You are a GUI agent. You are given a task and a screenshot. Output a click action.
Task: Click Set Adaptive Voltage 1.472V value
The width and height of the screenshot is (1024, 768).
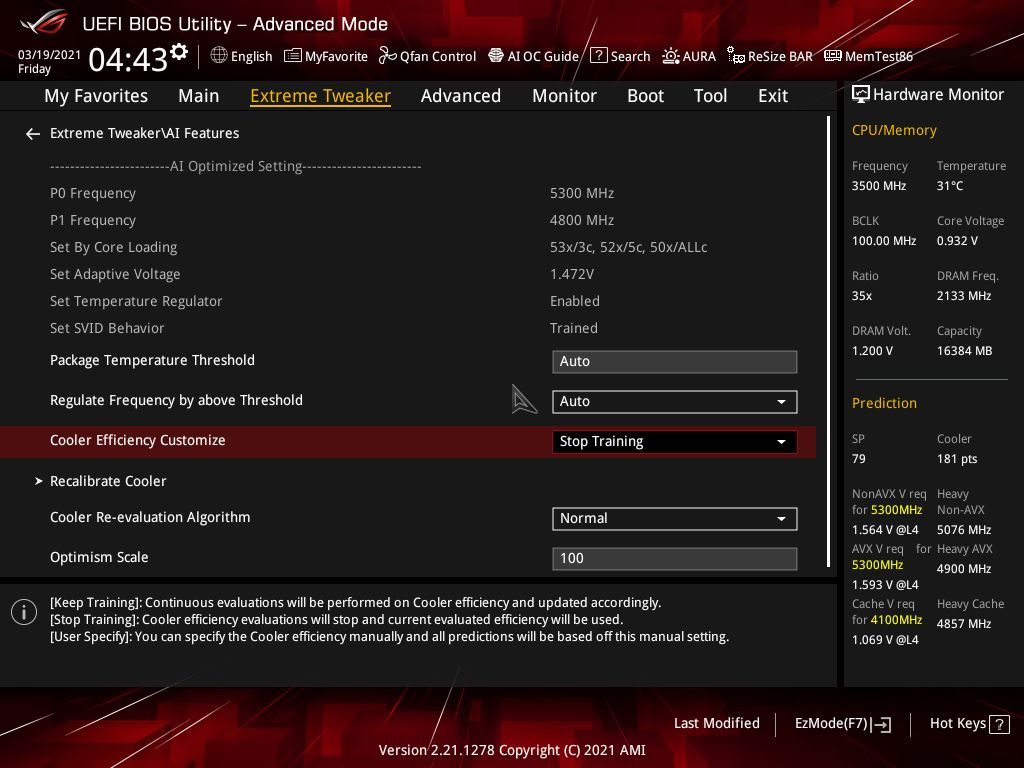pos(572,274)
